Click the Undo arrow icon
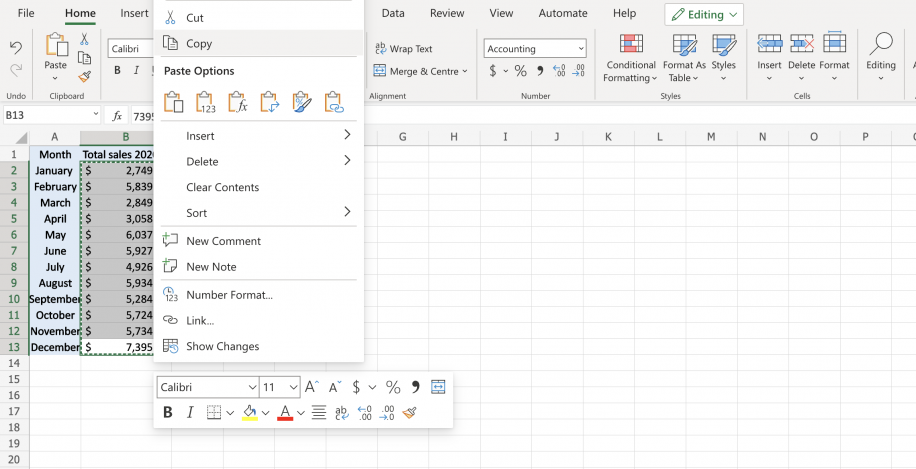The image size is (916, 469). click(16, 47)
